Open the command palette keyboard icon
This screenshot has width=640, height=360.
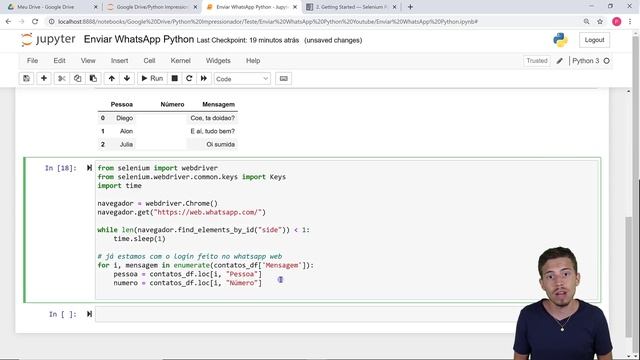(284, 78)
